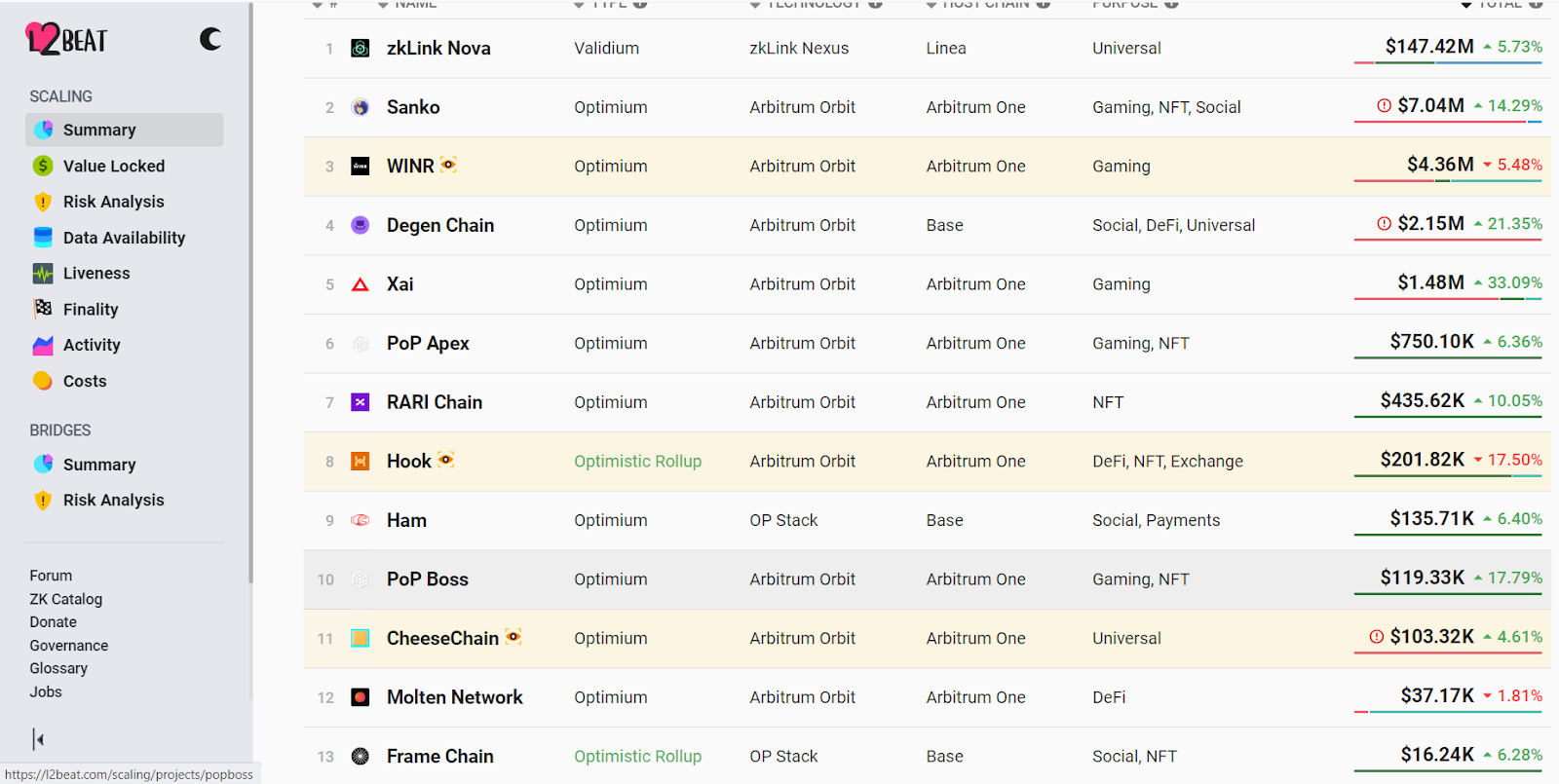The height and width of the screenshot is (784, 1559).
Task: Click the under-review eye icon beside Hook
Action: coord(446,460)
